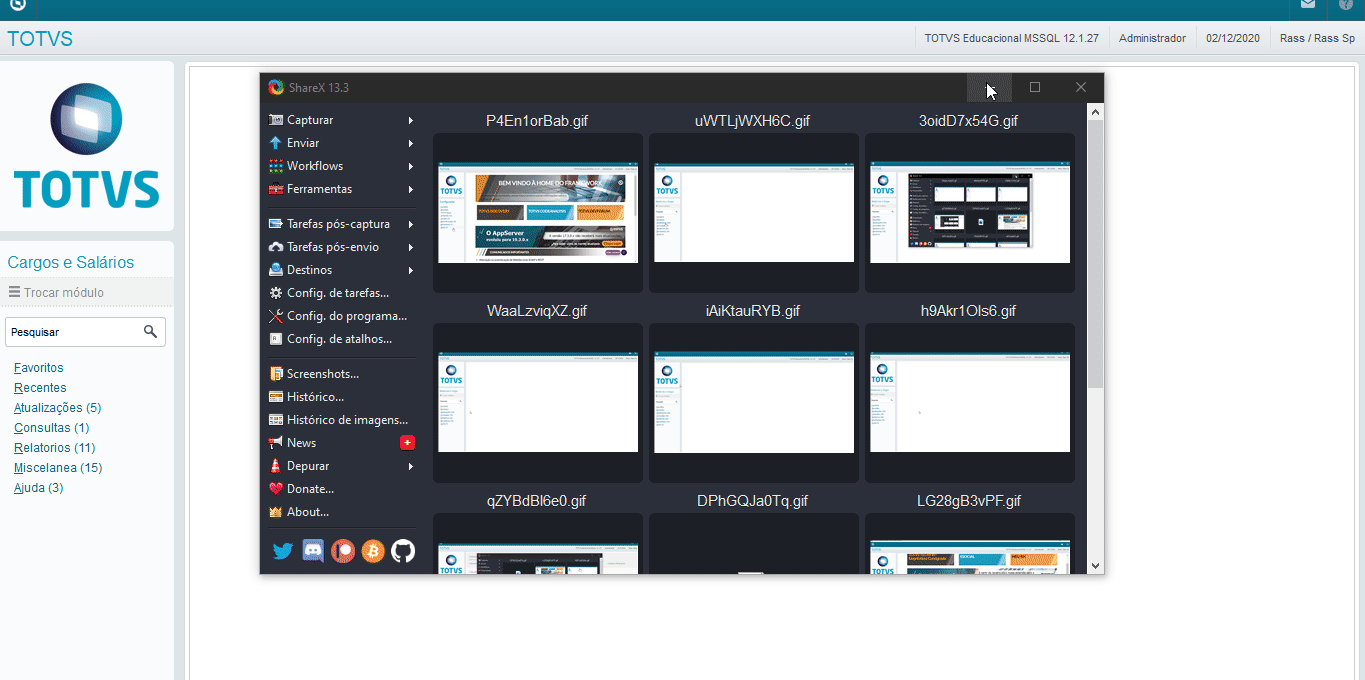
Task: Select h9Akr1OIs6.gif thumbnail
Action: (970, 402)
